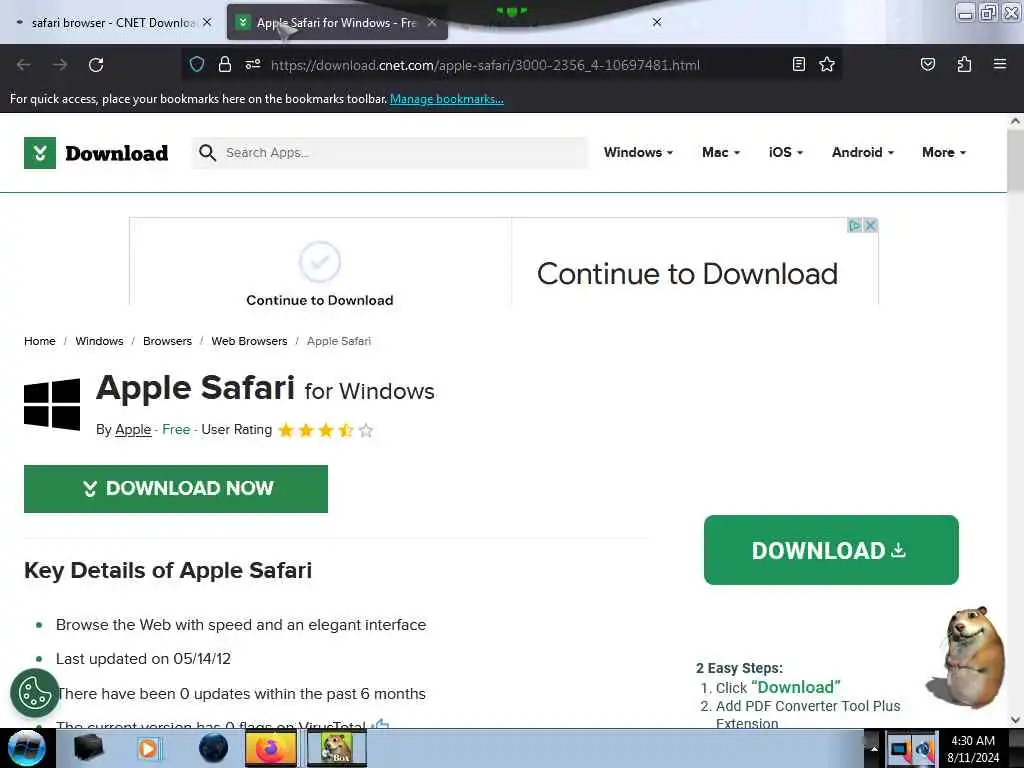Click the Web Browsers breadcrumb link

[x=249, y=341]
